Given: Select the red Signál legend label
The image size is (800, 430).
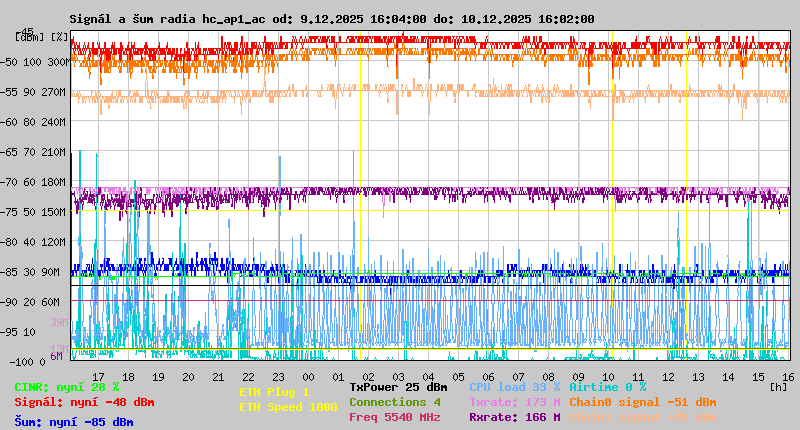Looking at the screenshot, I should pos(84,402).
